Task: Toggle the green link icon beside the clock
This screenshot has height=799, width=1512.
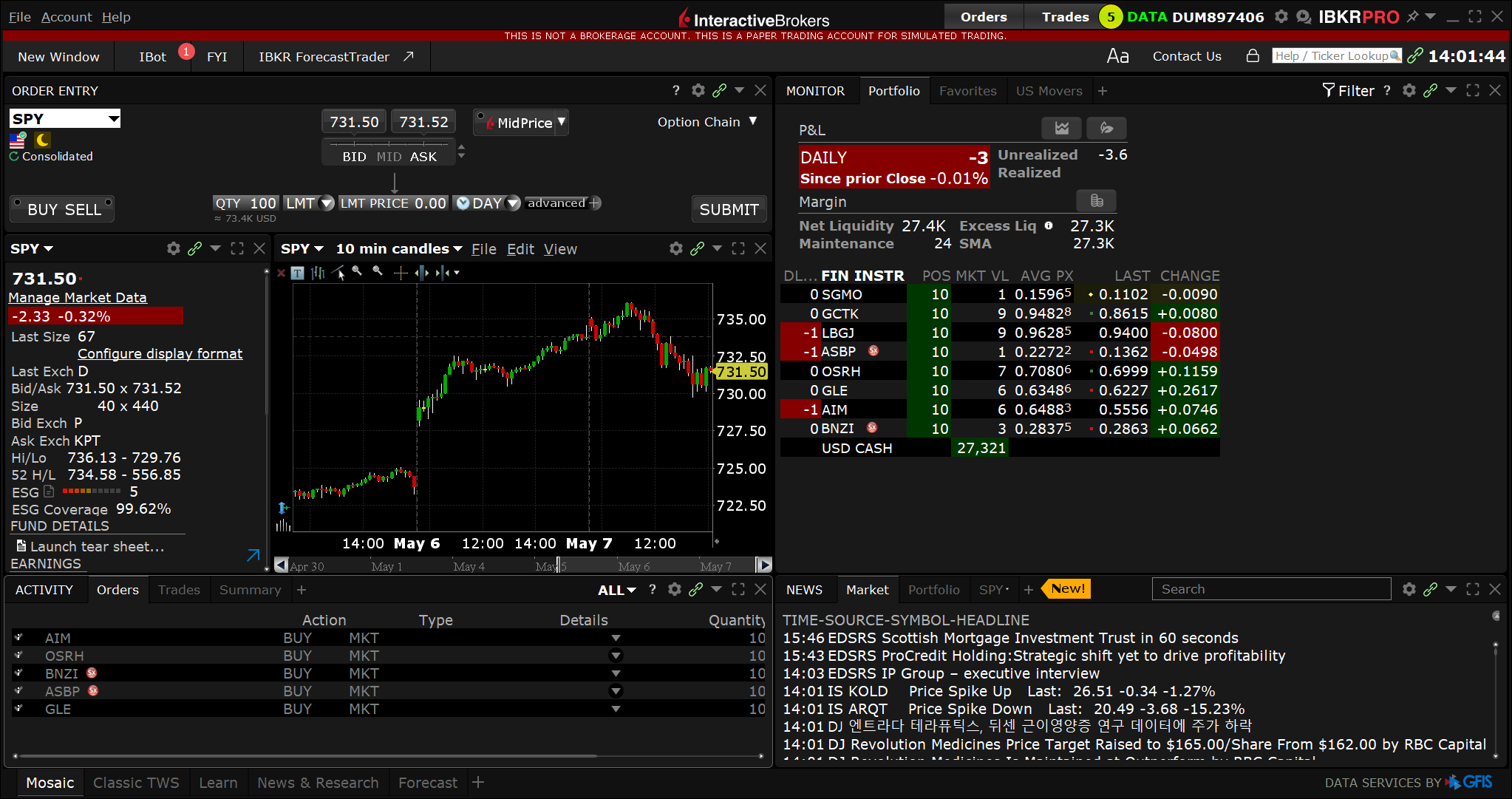Action: click(x=1414, y=55)
